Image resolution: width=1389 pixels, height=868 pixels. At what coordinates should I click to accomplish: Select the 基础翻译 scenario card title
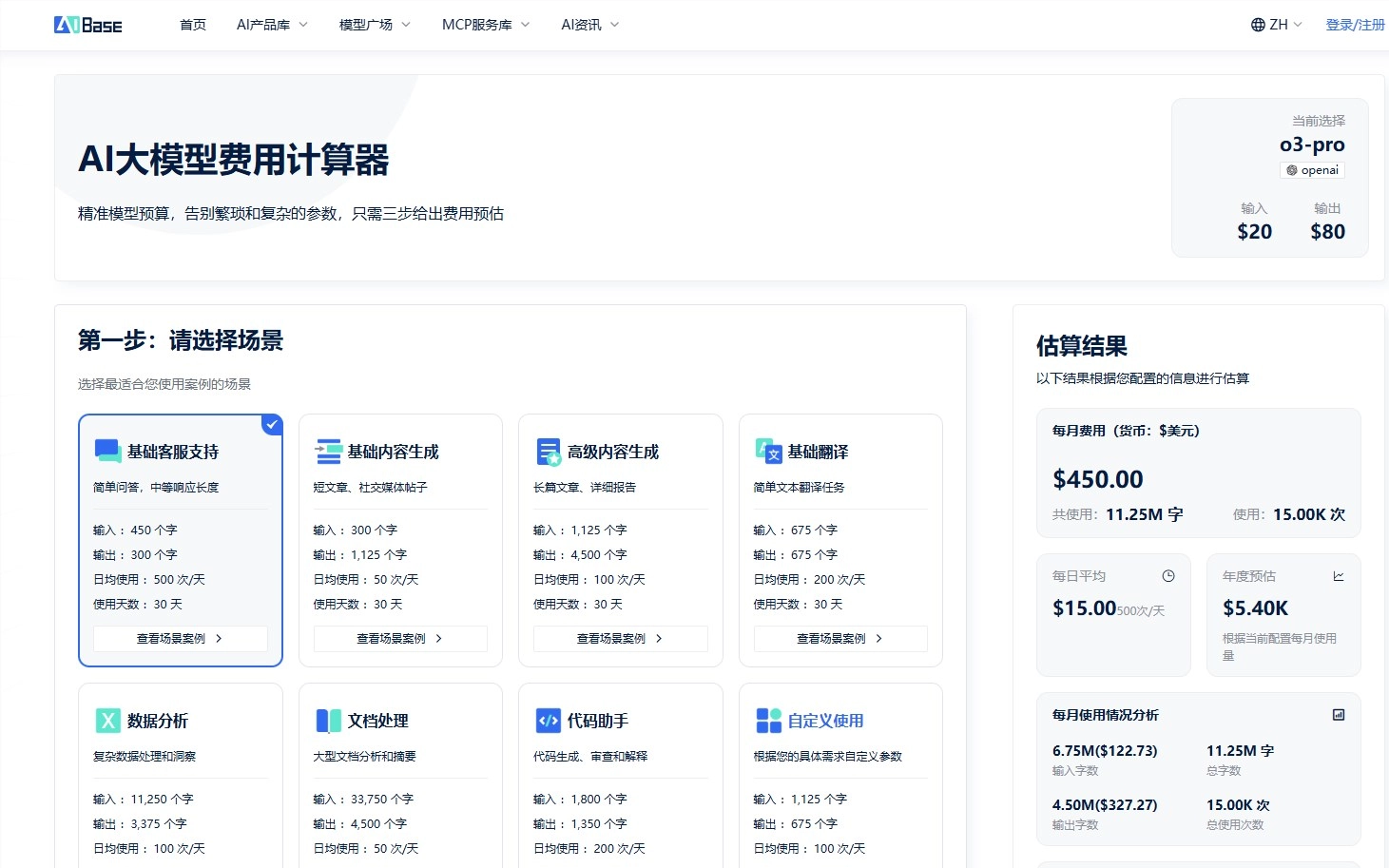818,452
